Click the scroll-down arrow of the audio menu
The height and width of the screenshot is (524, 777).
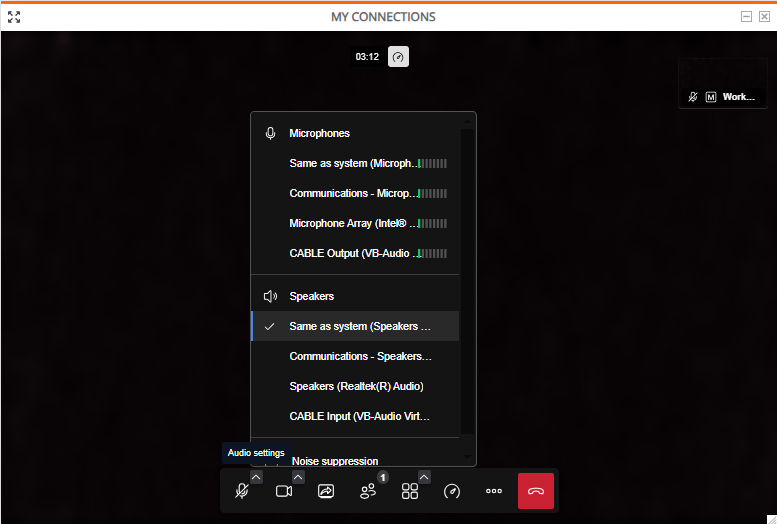pyautogui.click(x=467, y=457)
